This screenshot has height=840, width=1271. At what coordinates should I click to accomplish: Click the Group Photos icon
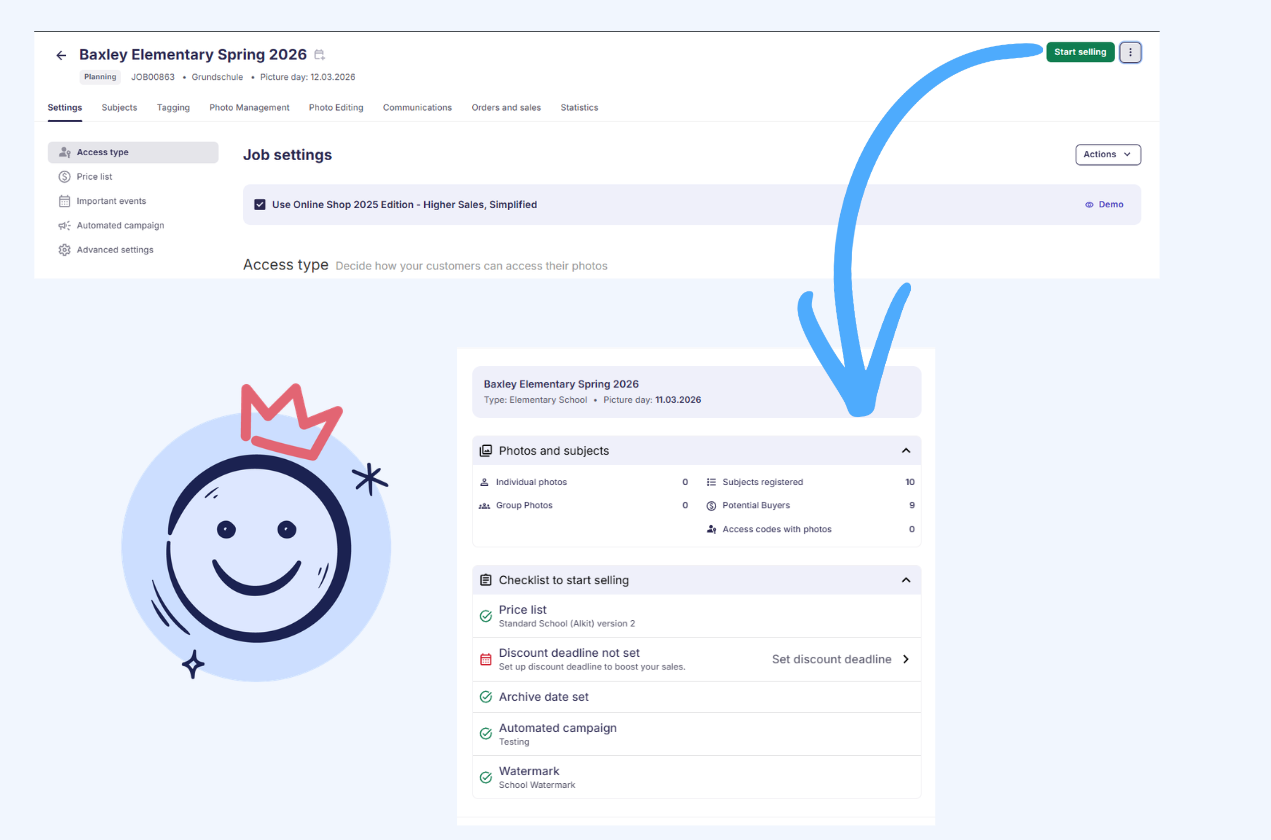(x=485, y=505)
